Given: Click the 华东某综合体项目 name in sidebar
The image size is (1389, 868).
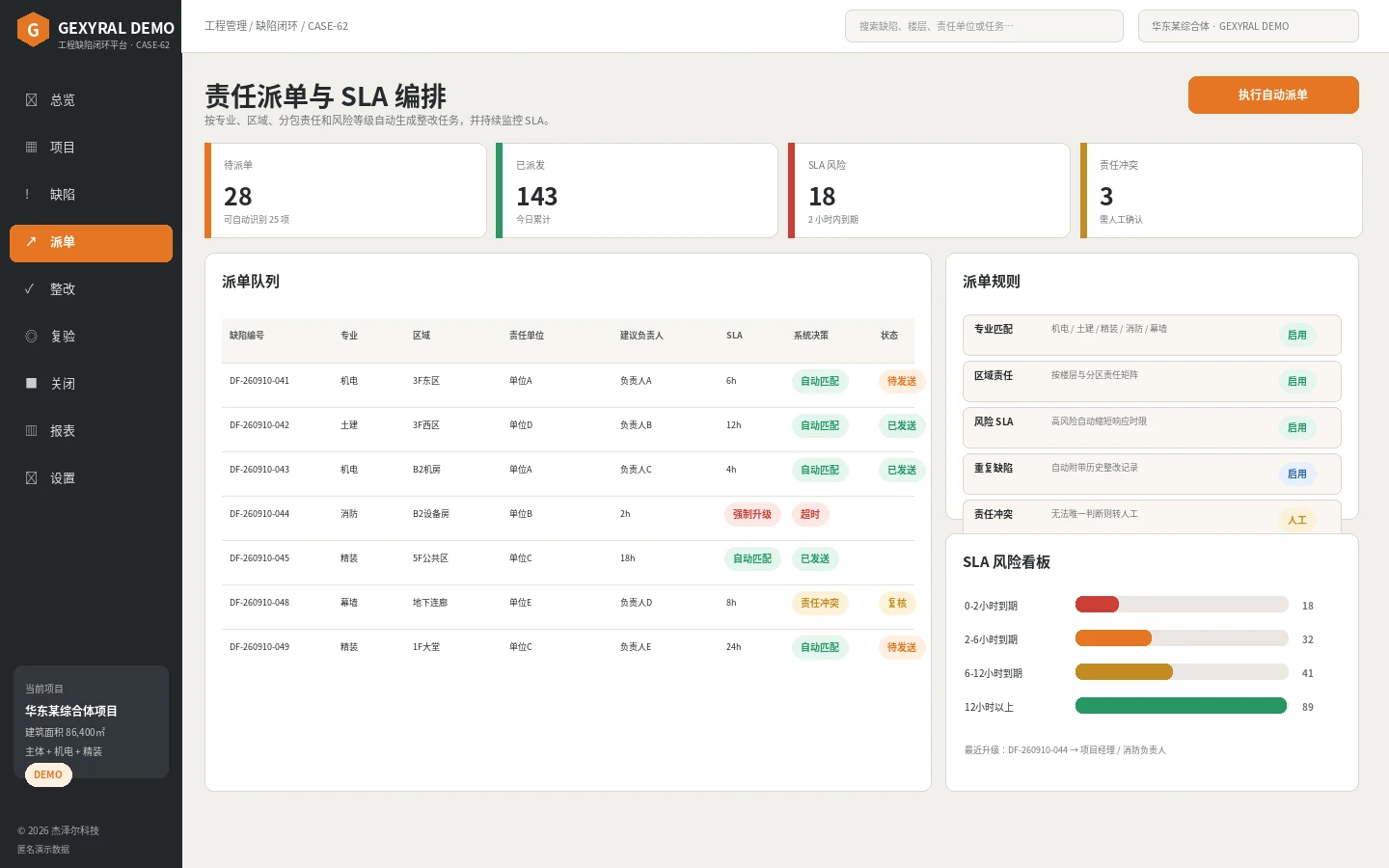Looking at the screenshot, I should [x=71, y=711].
